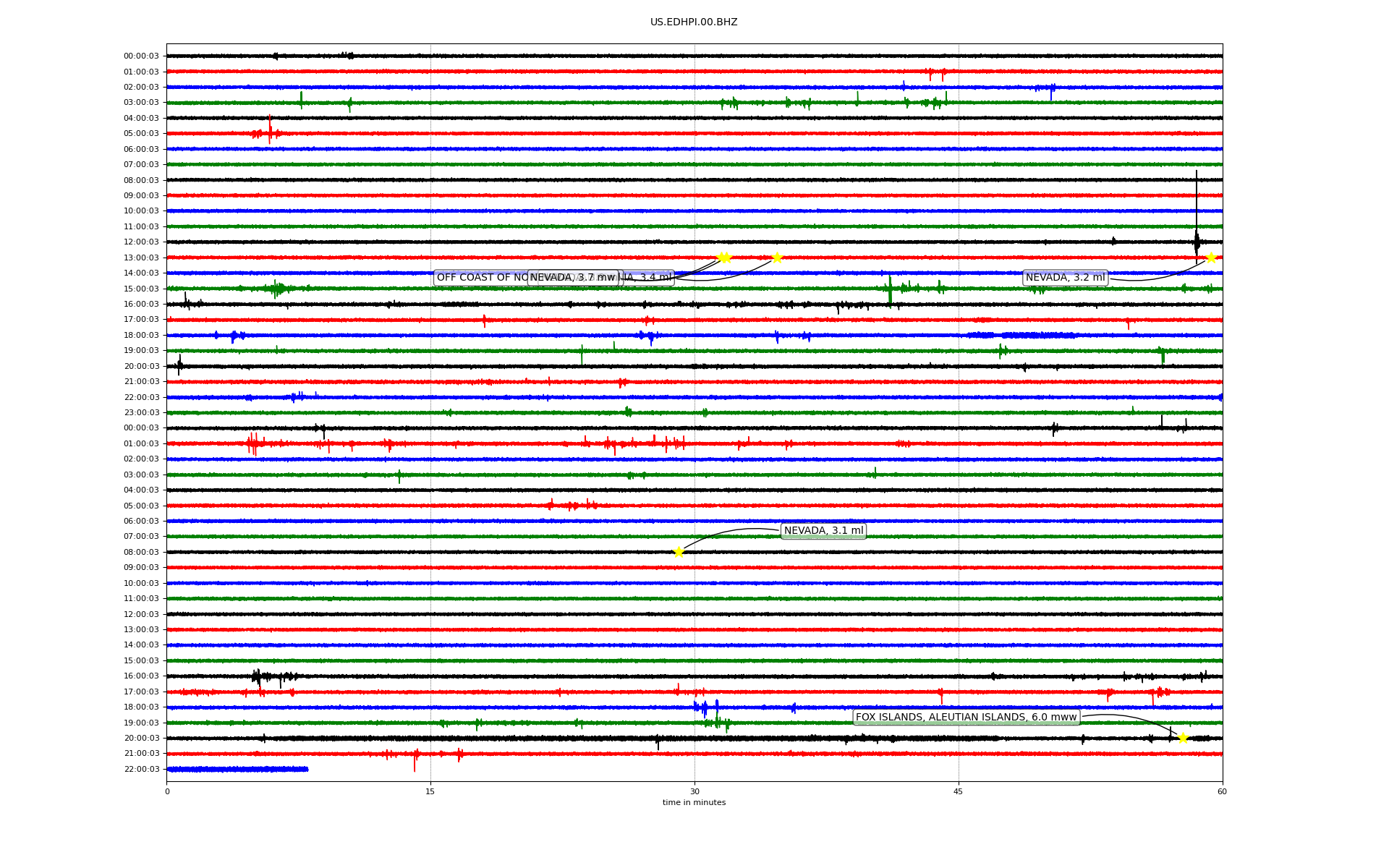
Task: Click the plot title US.EDHPI.00.BHZ
Action: [x=694, y=22]
